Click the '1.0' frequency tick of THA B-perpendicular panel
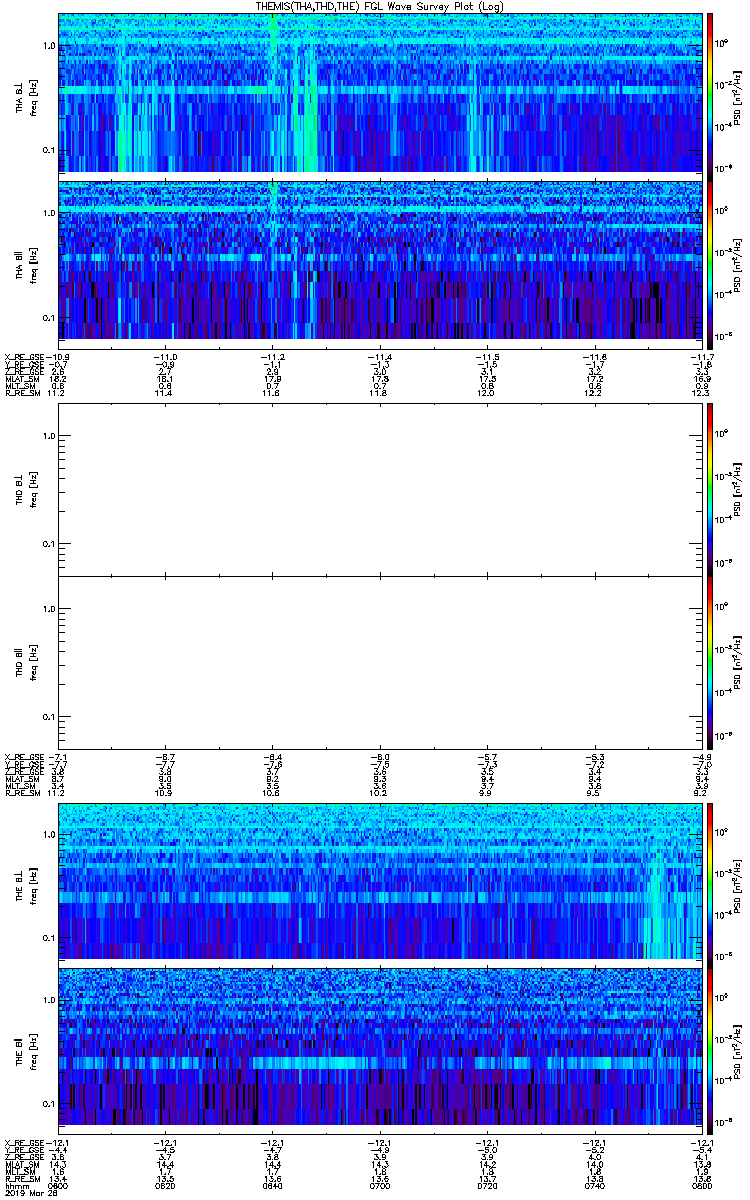Image resolution: width=750 pixels, height=1200 pixels. click(49, 46)
